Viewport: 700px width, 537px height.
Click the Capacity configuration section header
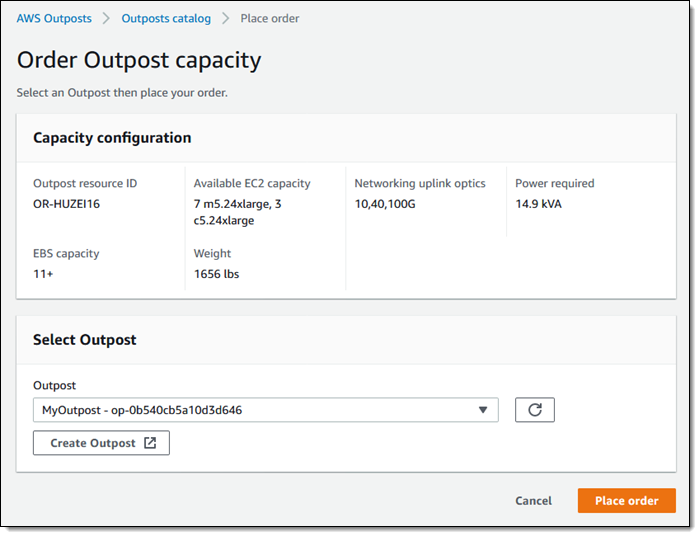tap(112, 138)
